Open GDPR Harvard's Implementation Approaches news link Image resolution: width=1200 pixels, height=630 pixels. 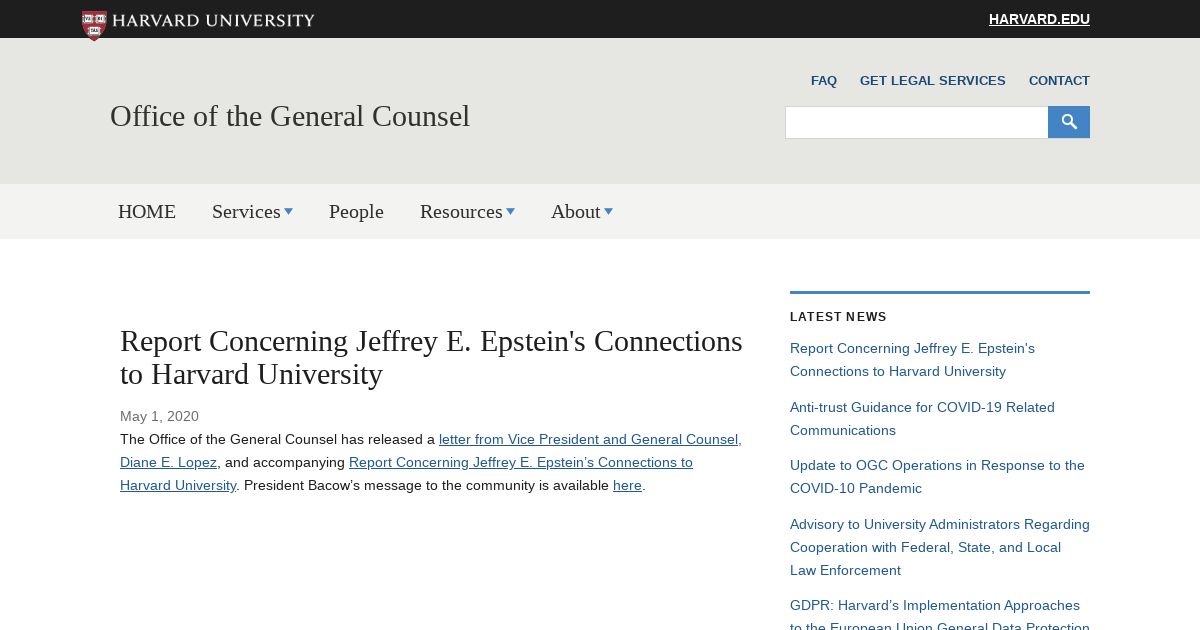tap(940, 616)
